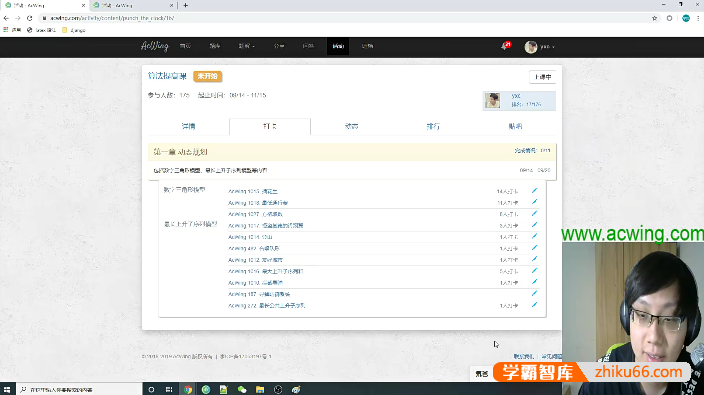Viewport: 704px width, 395px height.
Task: Open the django bookmark in bookmarks bar
Action: click(x=74, y=30)
